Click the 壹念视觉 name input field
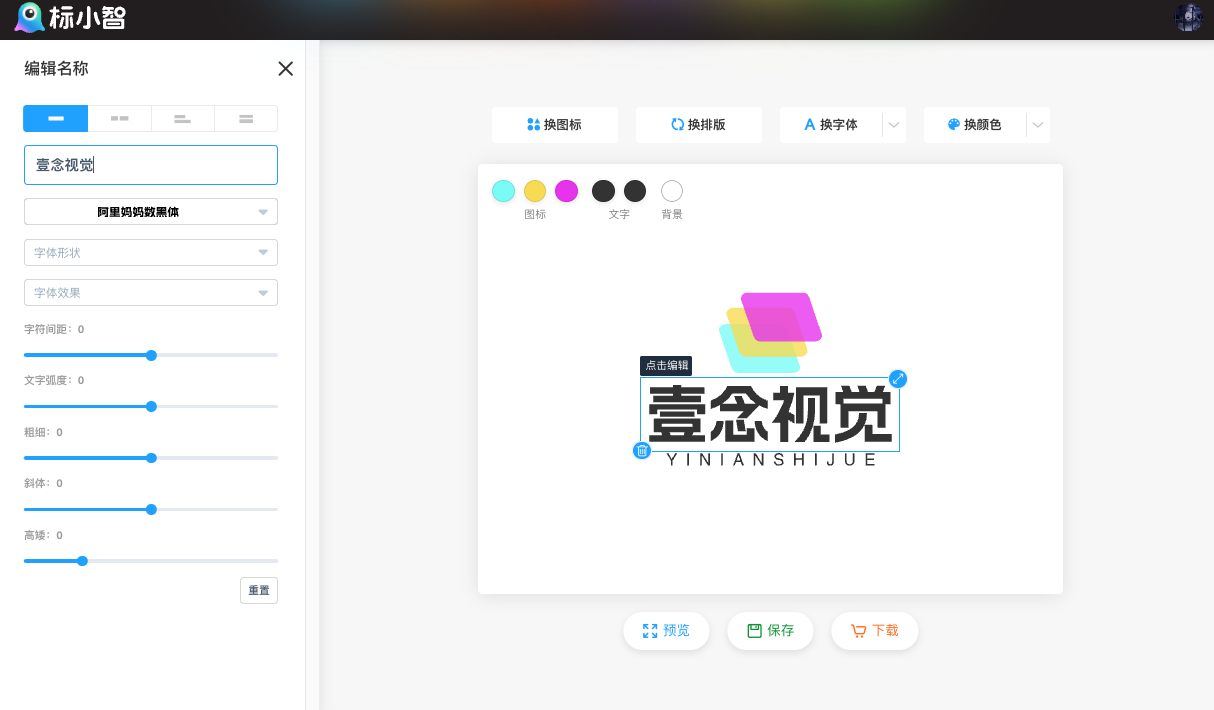 [150, 165]
